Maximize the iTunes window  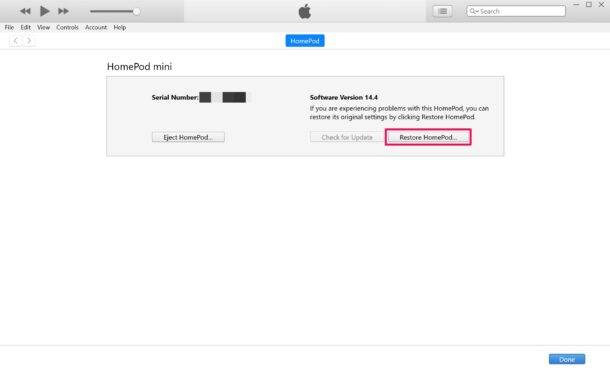tap(589, 4)
